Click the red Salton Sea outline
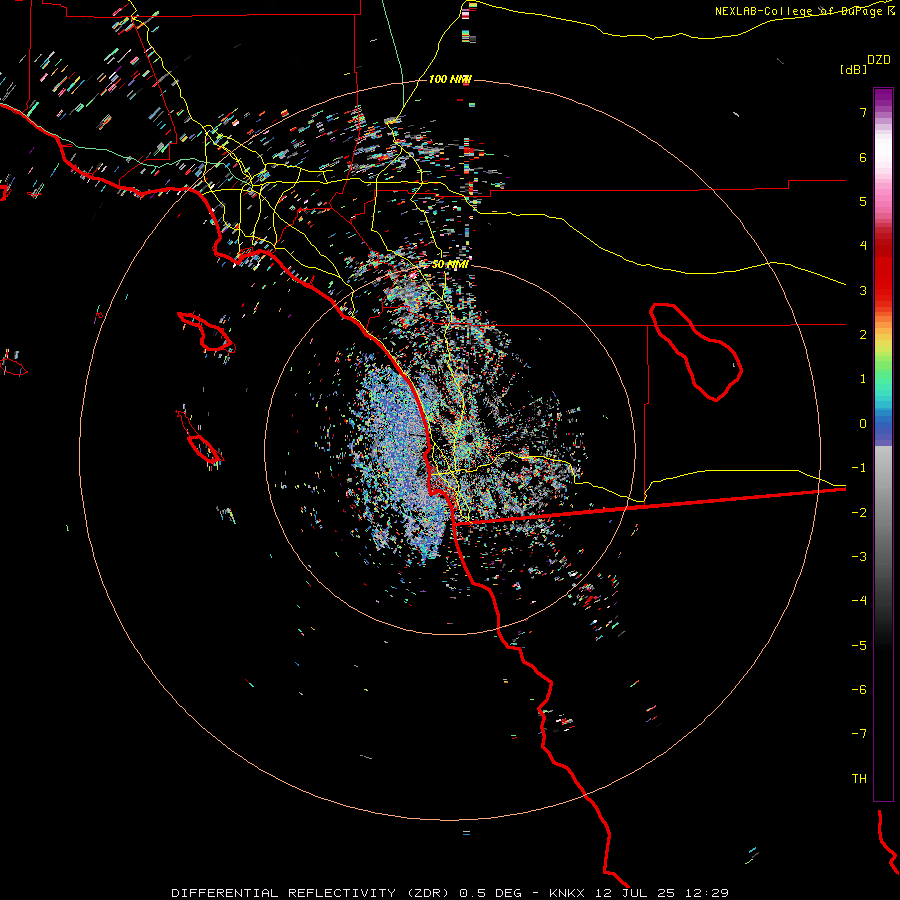This screenshot has width=900, height=900. coord(696,352)
